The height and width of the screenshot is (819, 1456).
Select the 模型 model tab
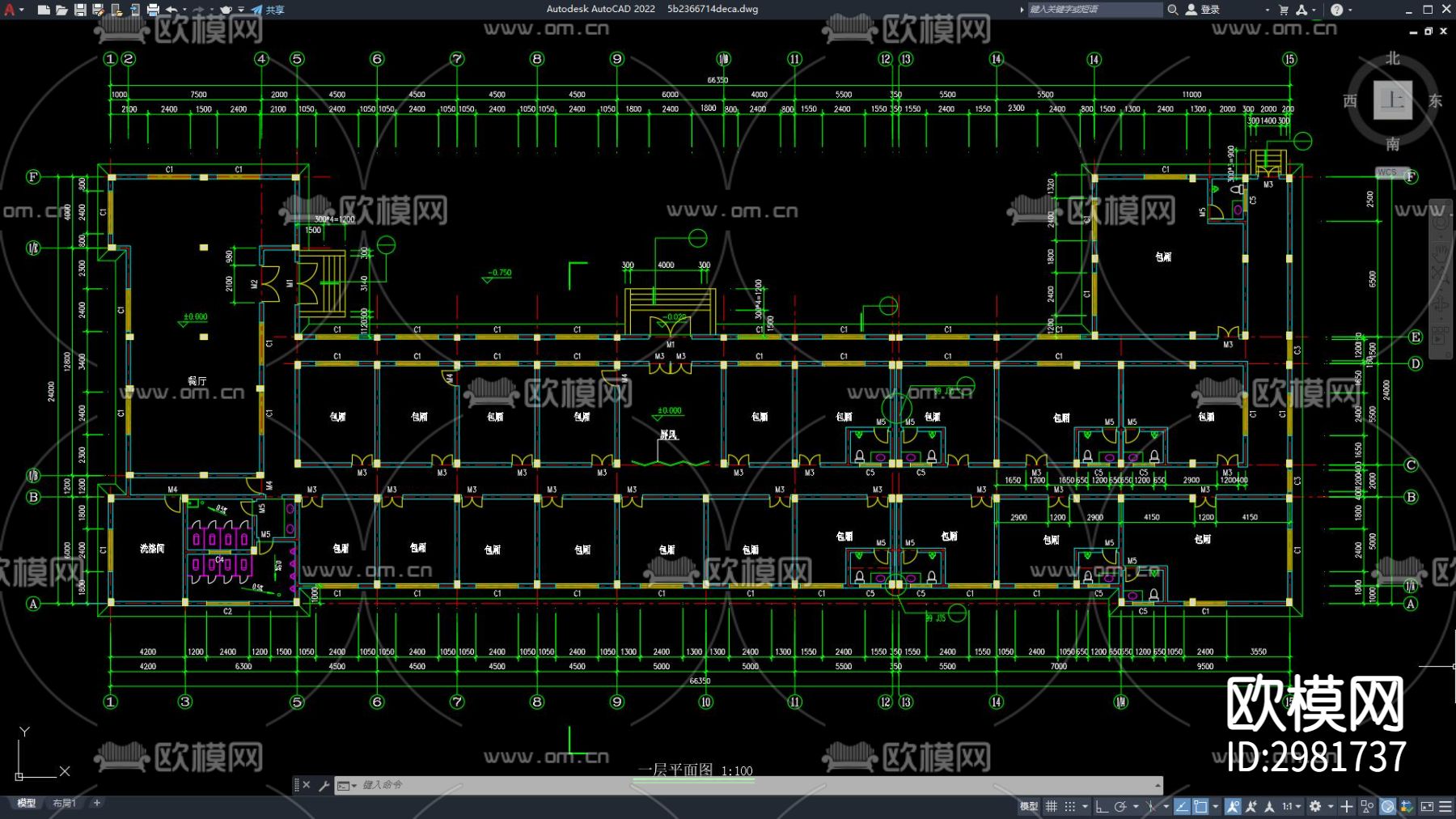[x=27, y=803]
